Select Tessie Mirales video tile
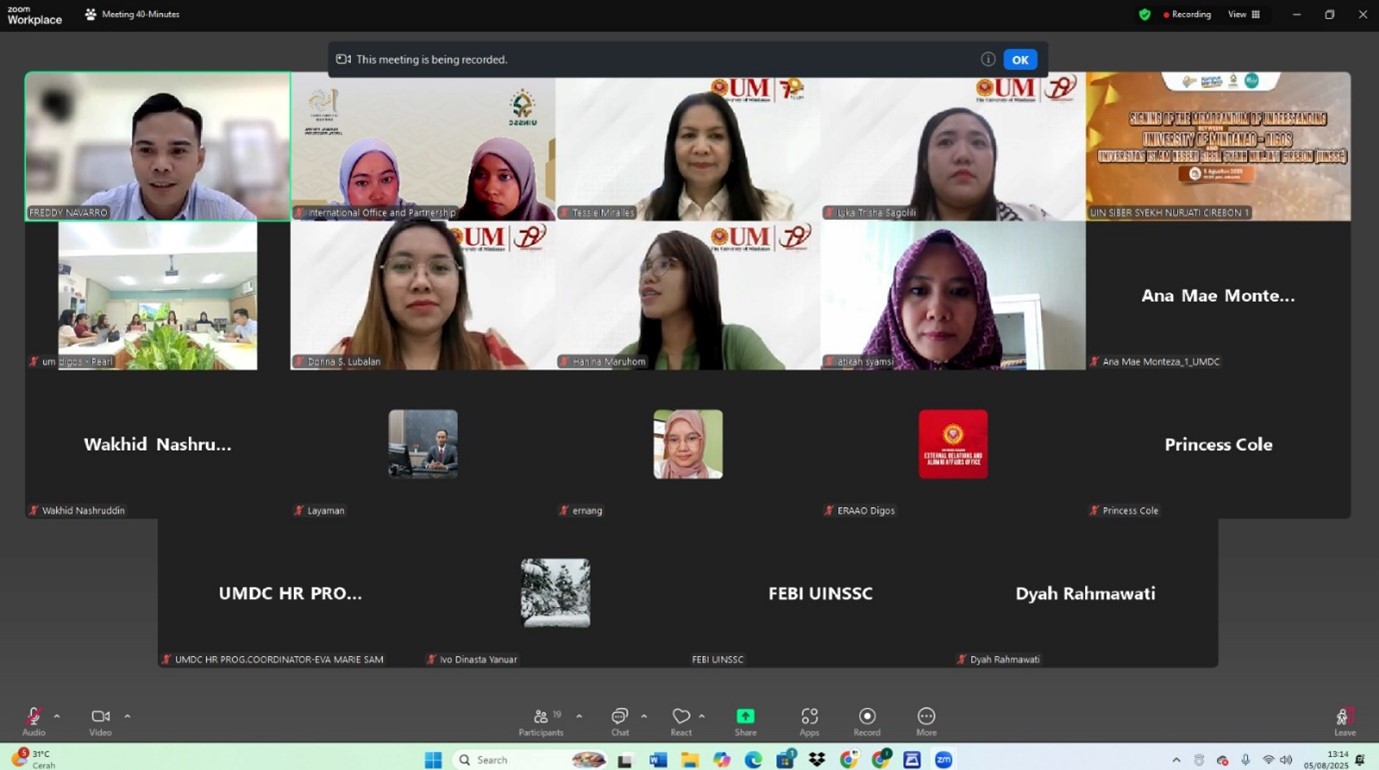 tap(688, 146)
